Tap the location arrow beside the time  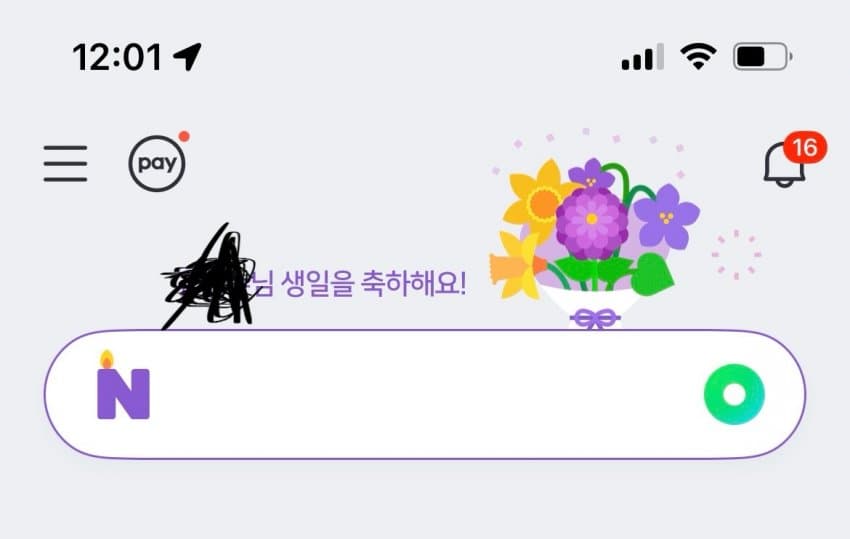click(187, 56)
